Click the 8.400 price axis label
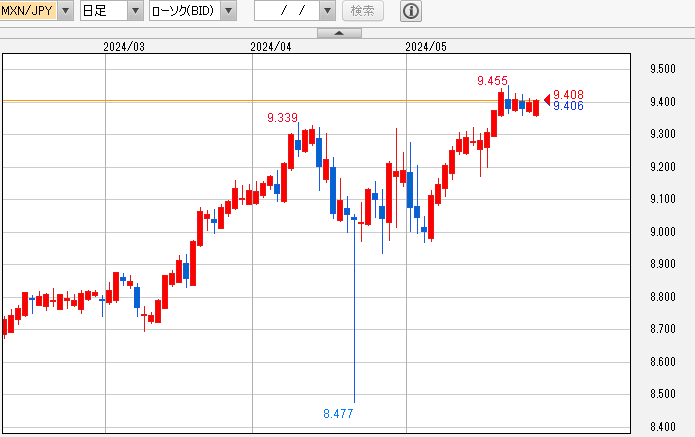This screenshot has height=437, width=695. point(663,427)
